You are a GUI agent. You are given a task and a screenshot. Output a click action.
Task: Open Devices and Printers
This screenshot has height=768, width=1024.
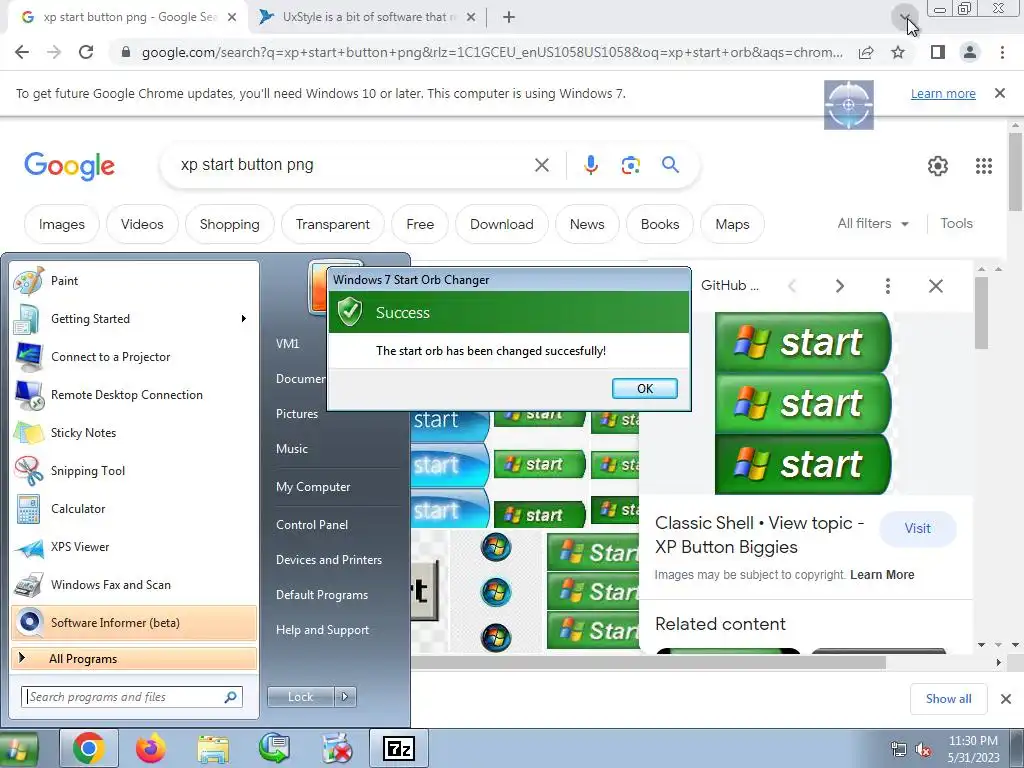click(328, 560)
